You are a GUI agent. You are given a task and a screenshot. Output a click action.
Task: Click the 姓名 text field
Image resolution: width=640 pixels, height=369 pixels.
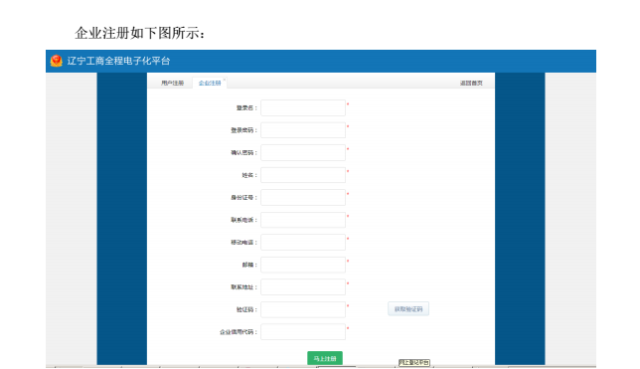pos(303,175)
